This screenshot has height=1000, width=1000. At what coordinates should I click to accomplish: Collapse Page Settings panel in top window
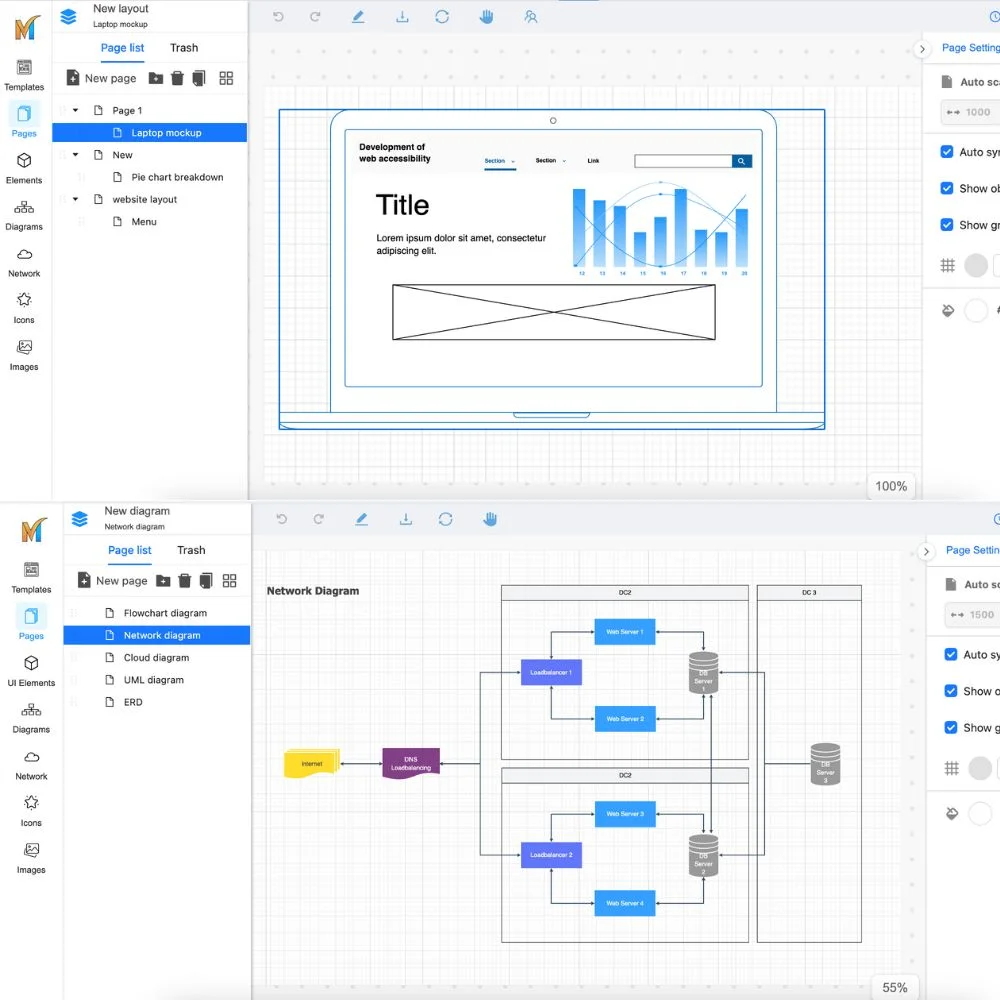tap(922, 49)
